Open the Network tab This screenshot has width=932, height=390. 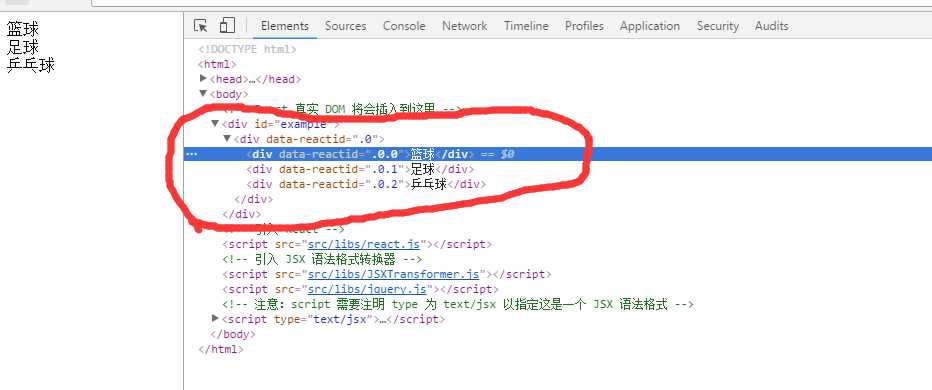click(x=465, y=26)
